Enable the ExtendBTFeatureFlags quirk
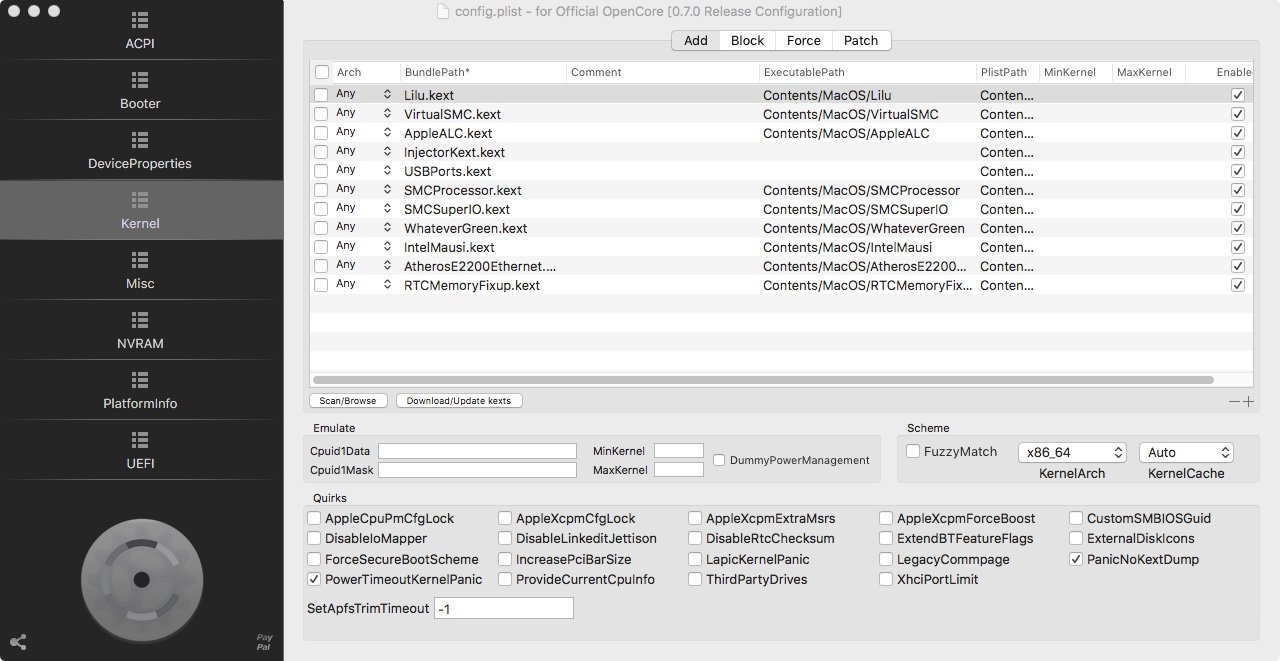 (x=887, y=538)
